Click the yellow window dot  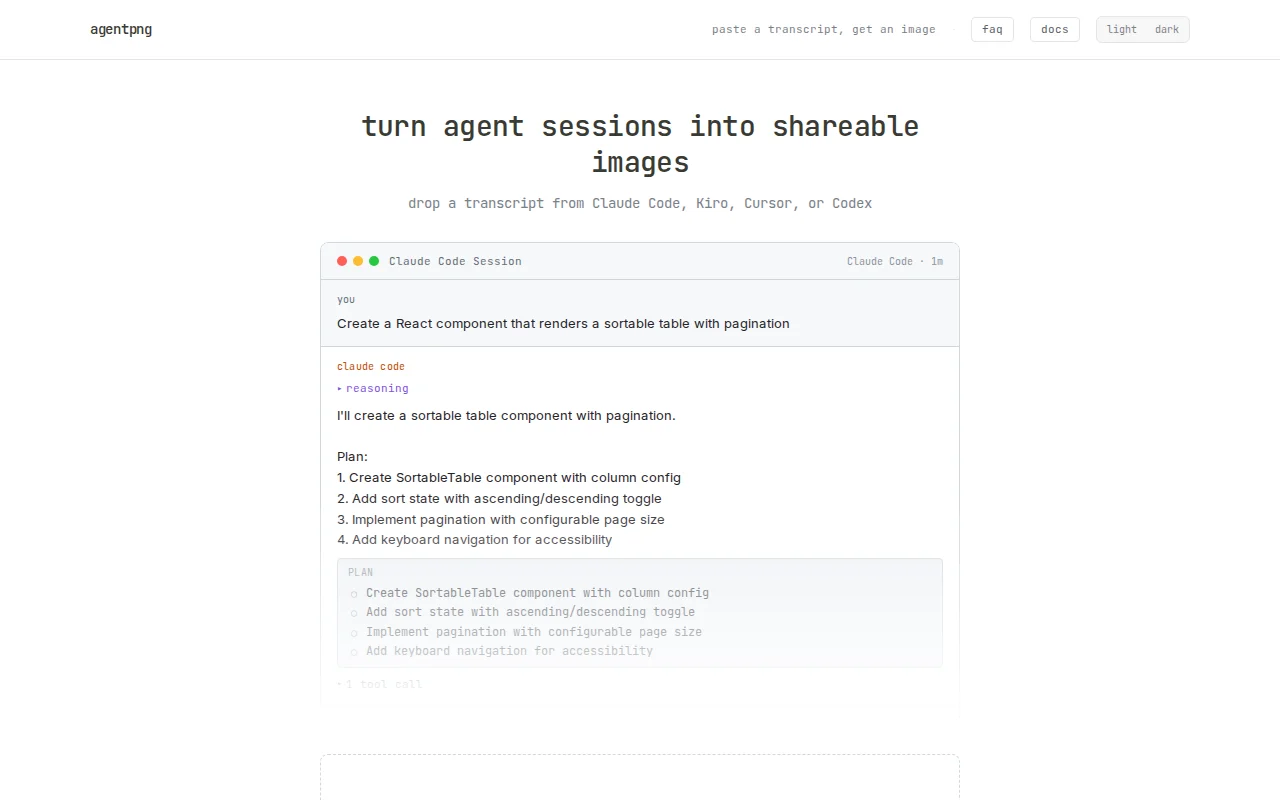[x=358, y=261]
